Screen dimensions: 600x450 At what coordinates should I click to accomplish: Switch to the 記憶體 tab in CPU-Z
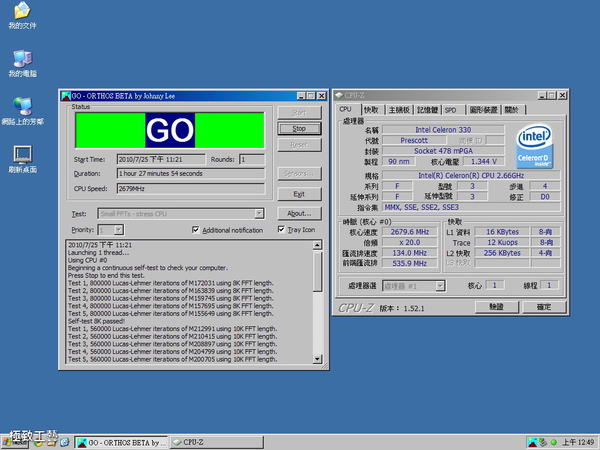[x=427, y=110]
